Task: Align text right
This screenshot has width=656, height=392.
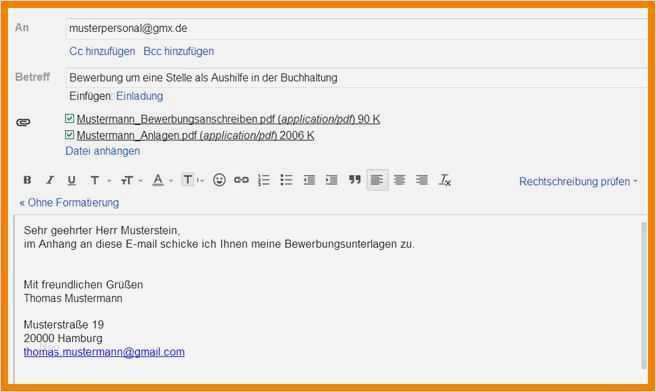Action: coord(422,180)
